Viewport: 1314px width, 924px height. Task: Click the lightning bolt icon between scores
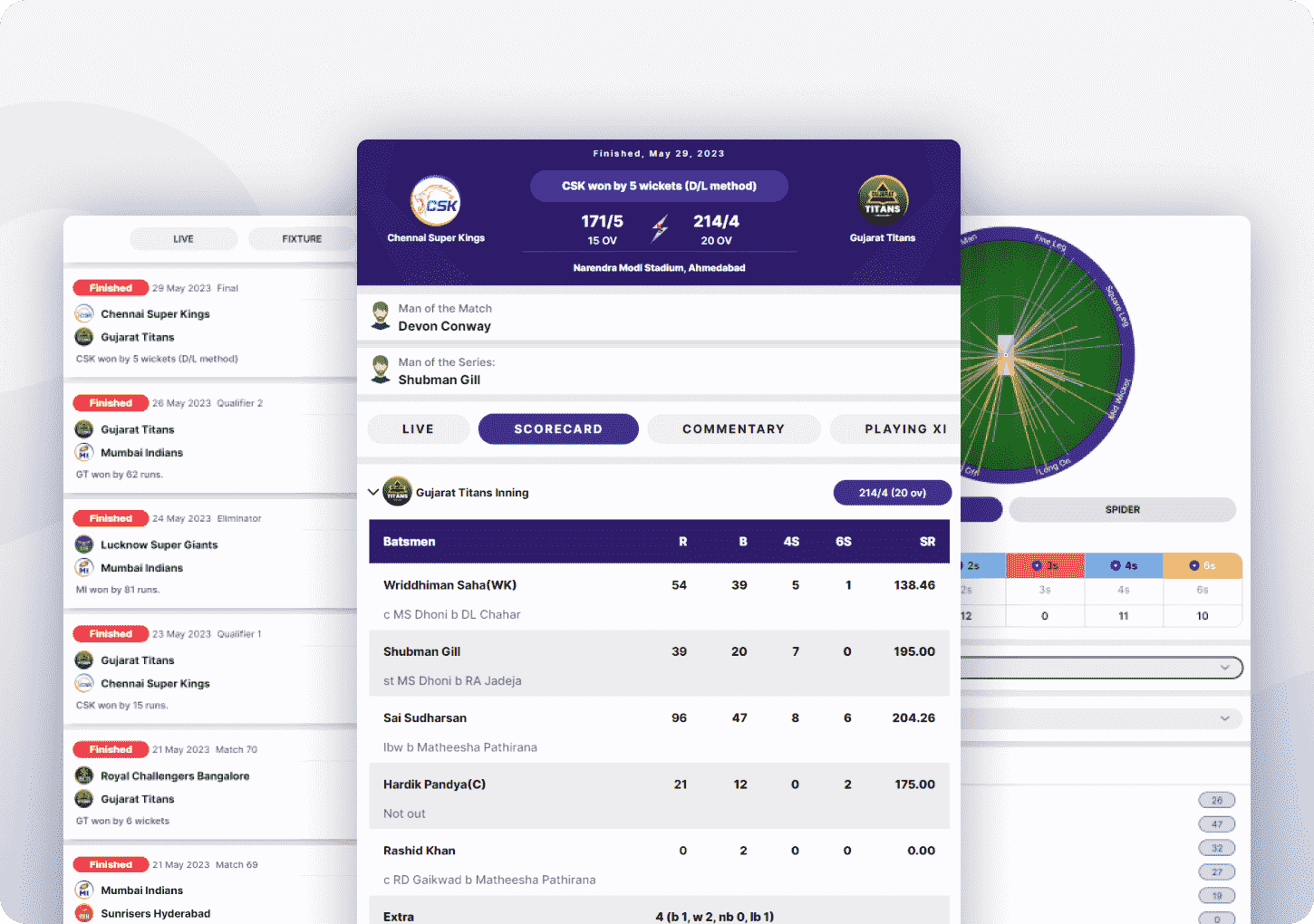click(x=660, y=229)
